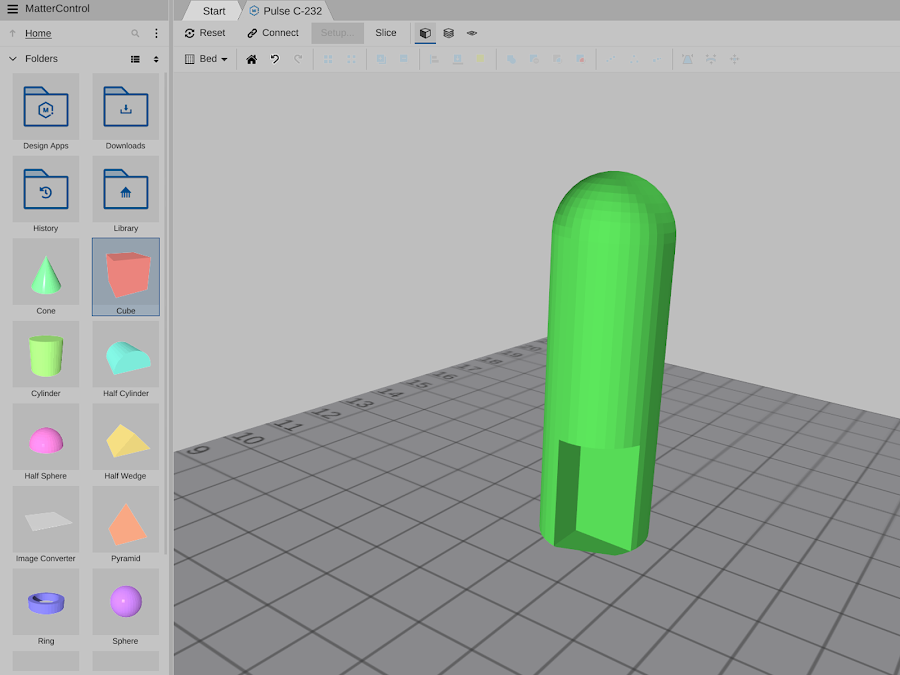Open the Home breadcrumb link
This screenshot has width=900, height=675.
pyautogui.click(x=38, y=33)
